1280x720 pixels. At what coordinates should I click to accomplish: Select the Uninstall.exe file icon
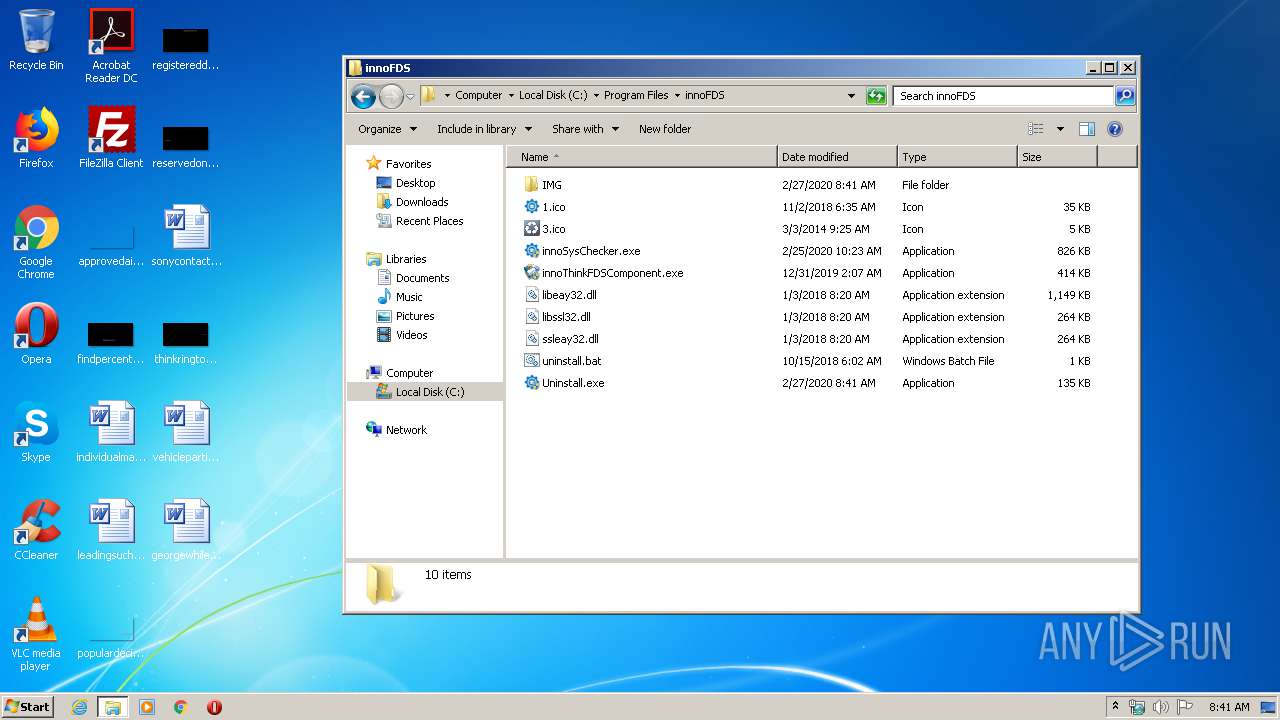coord(531,383)
